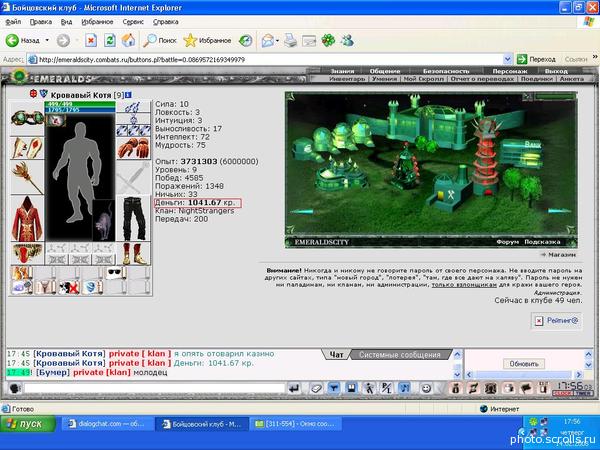Click the red boots item slot
The image size is (600, 450).
coord(133,253)
